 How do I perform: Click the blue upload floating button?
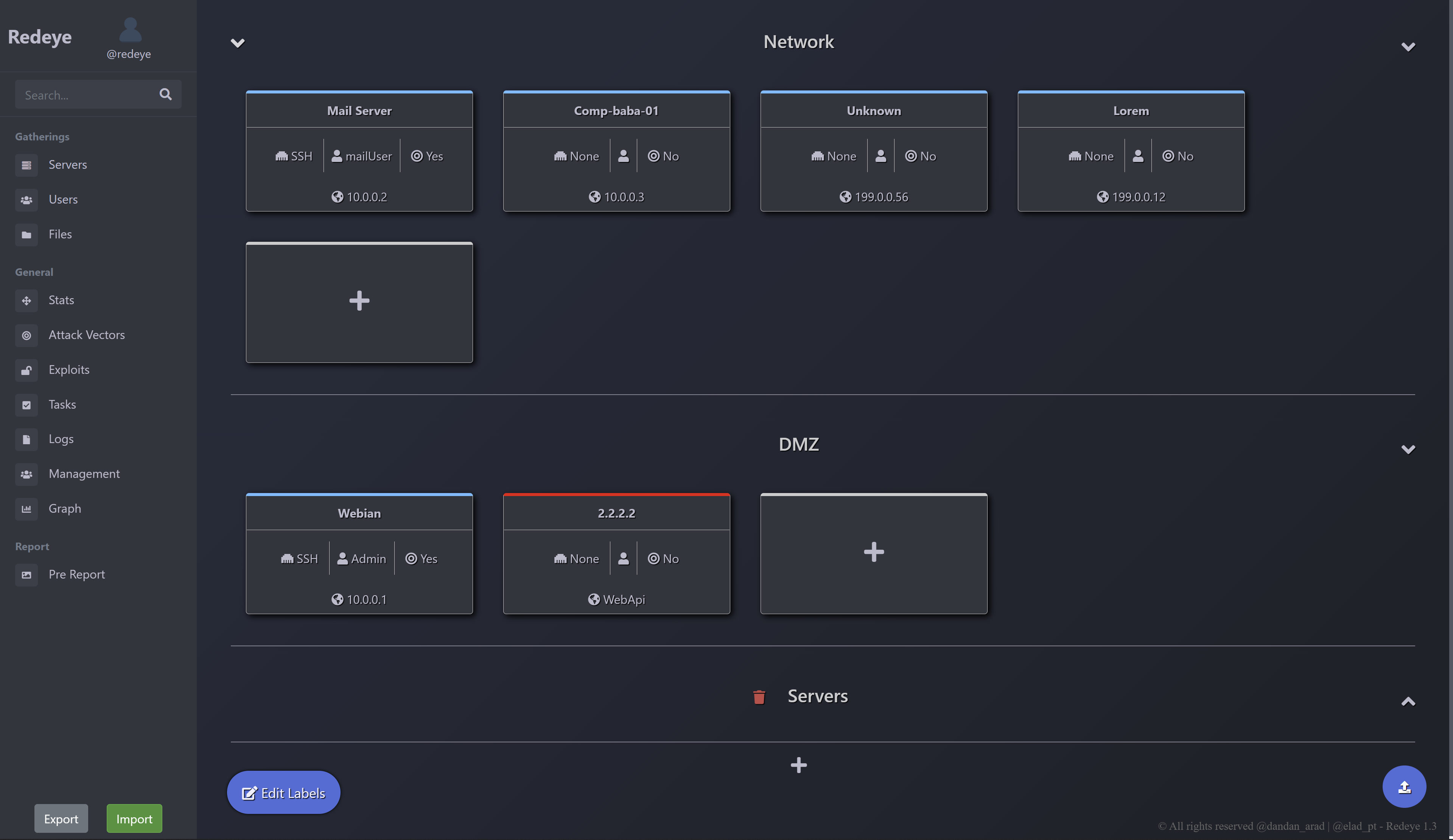(x=1404, y=786)
